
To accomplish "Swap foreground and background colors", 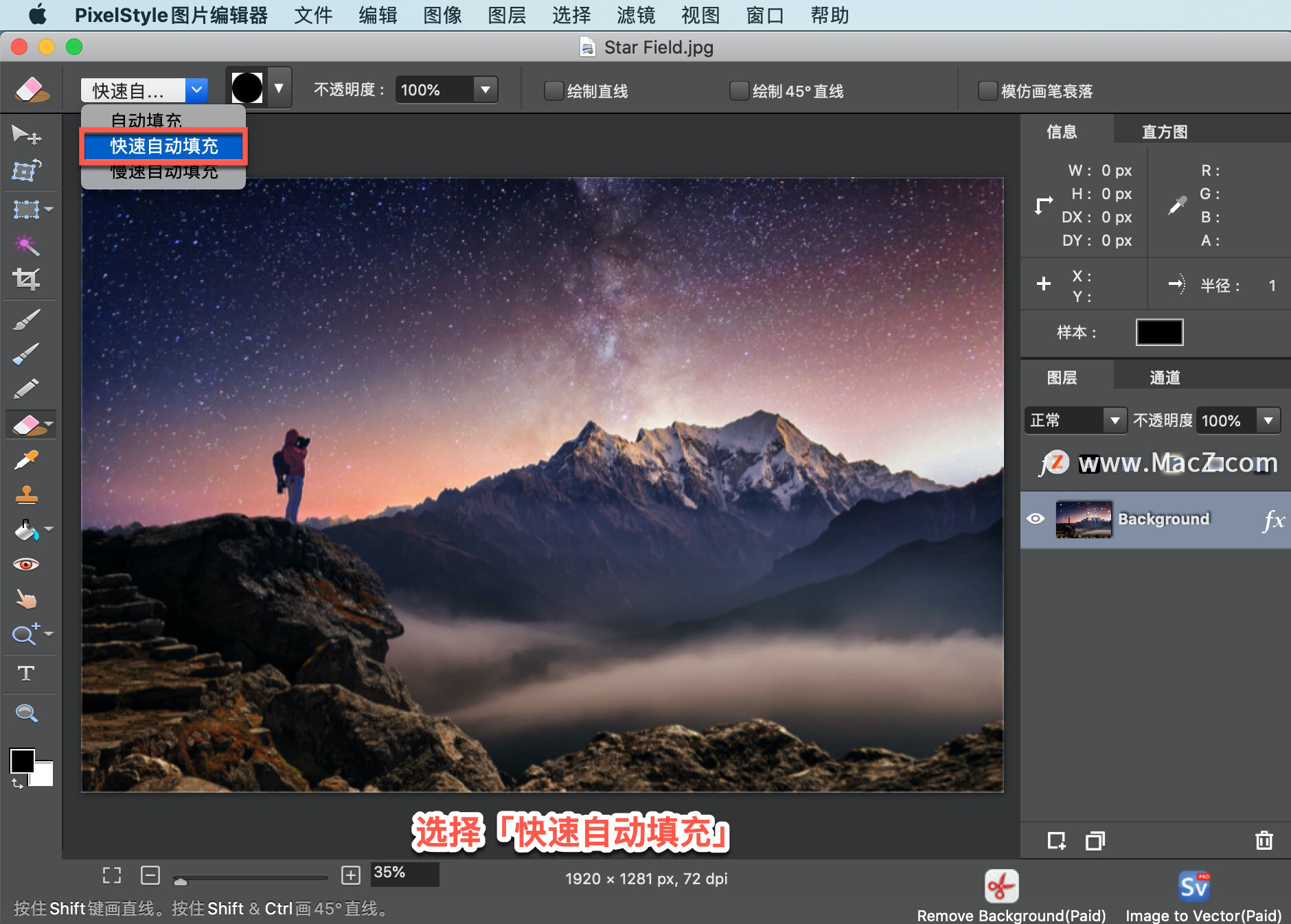I will [x=17, y=783].
